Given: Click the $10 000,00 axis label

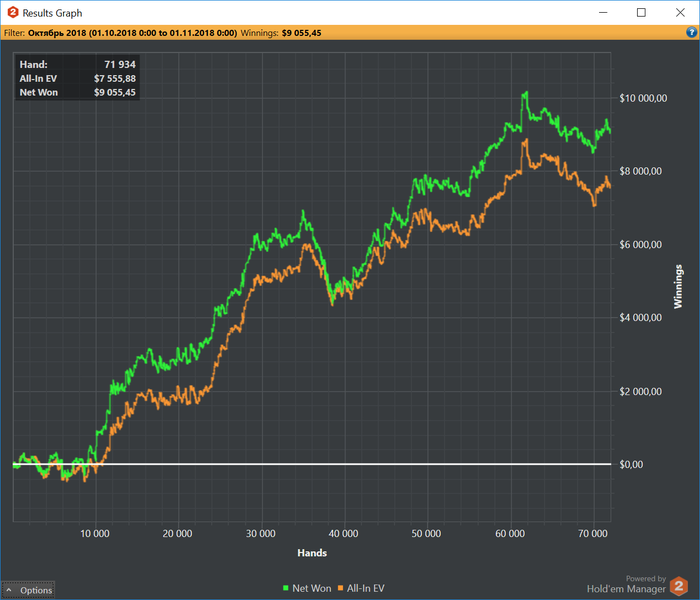Looking at the screenshot, I should 643,98.
